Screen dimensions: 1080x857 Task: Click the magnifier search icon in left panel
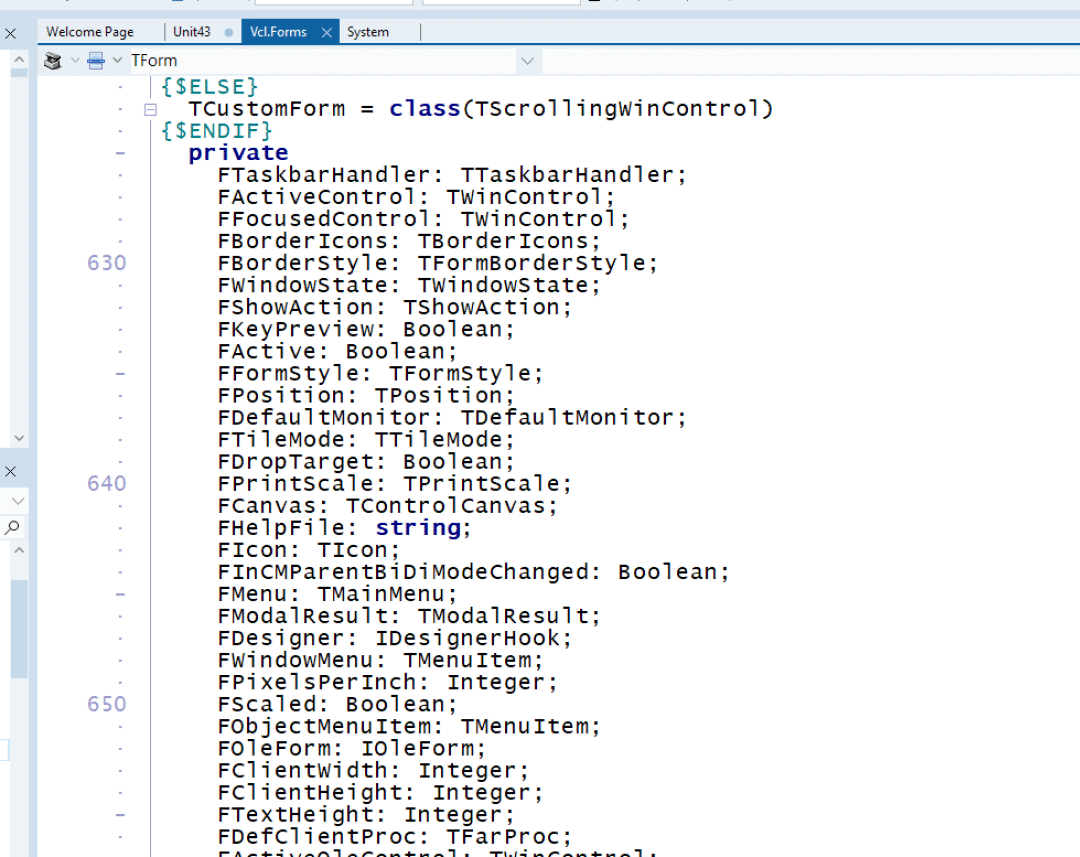12,528
